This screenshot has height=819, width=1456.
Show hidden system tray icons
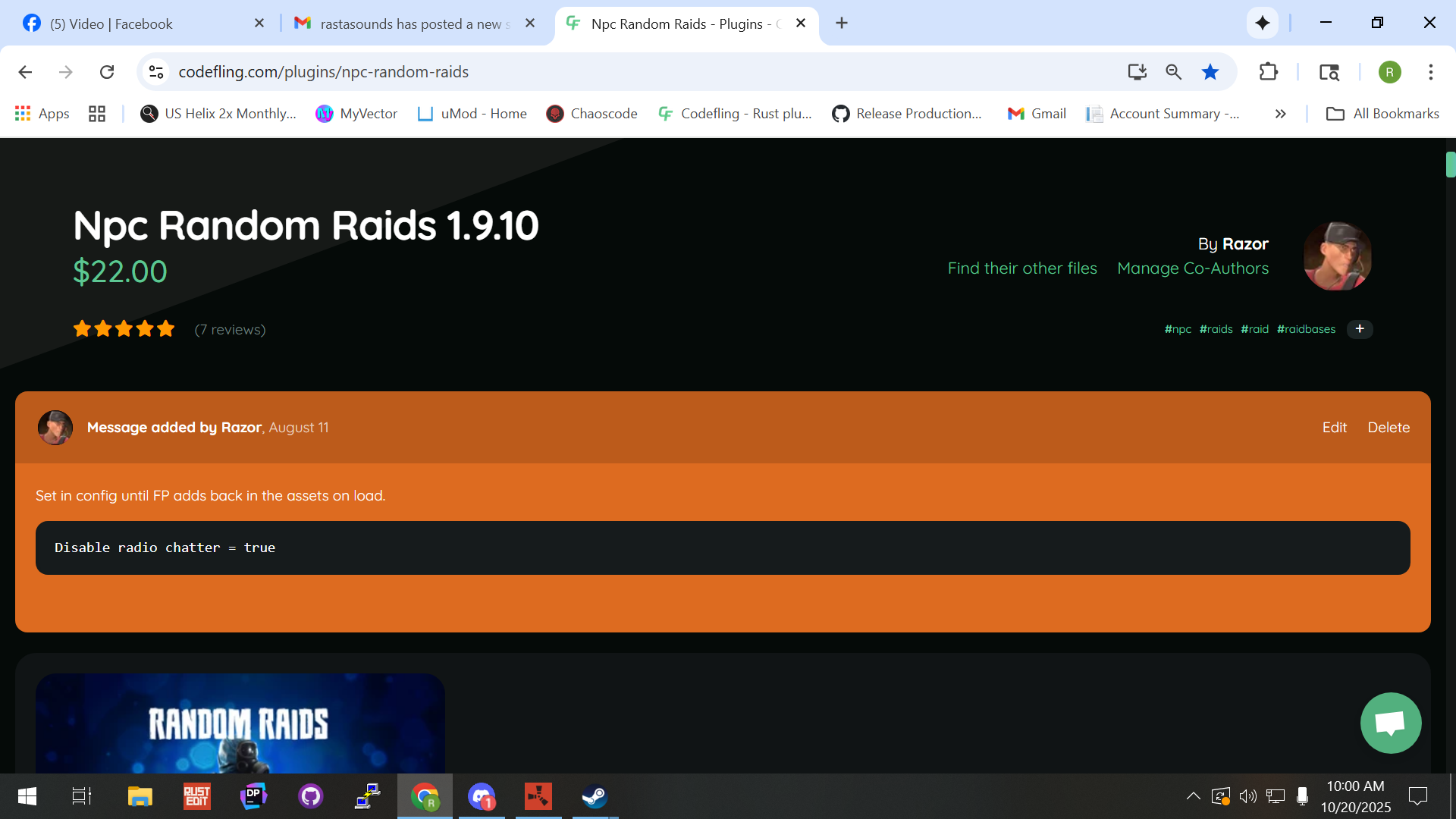click(x=1193, y=796)
